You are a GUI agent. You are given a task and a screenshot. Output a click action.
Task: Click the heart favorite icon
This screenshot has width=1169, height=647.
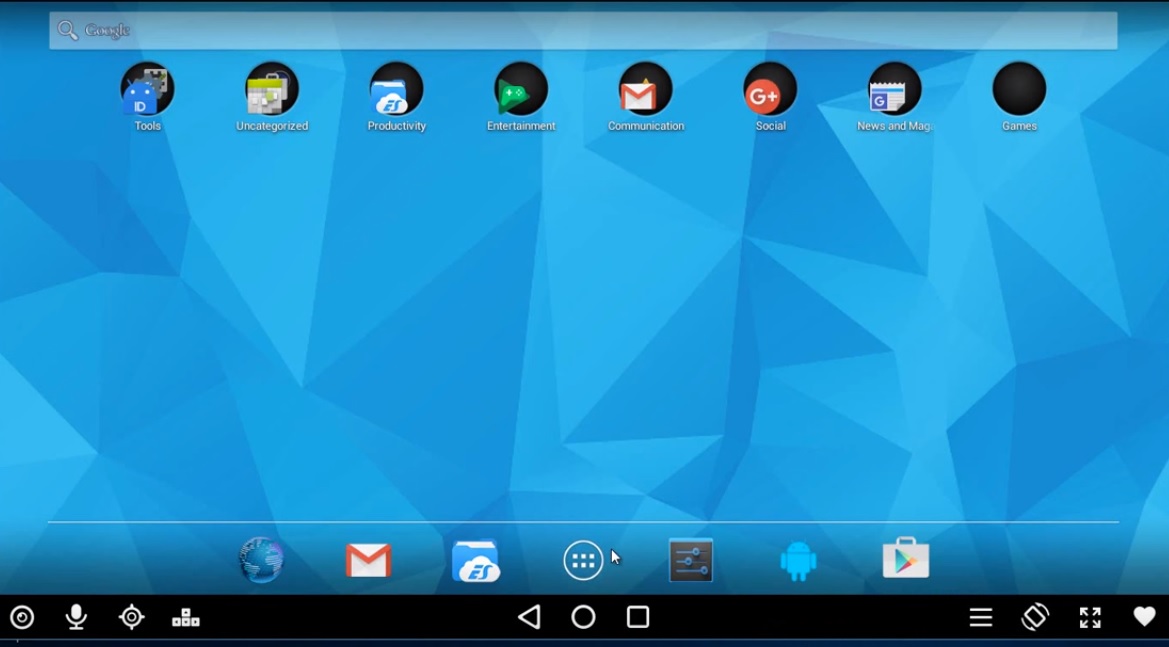tap(1144, 617)
